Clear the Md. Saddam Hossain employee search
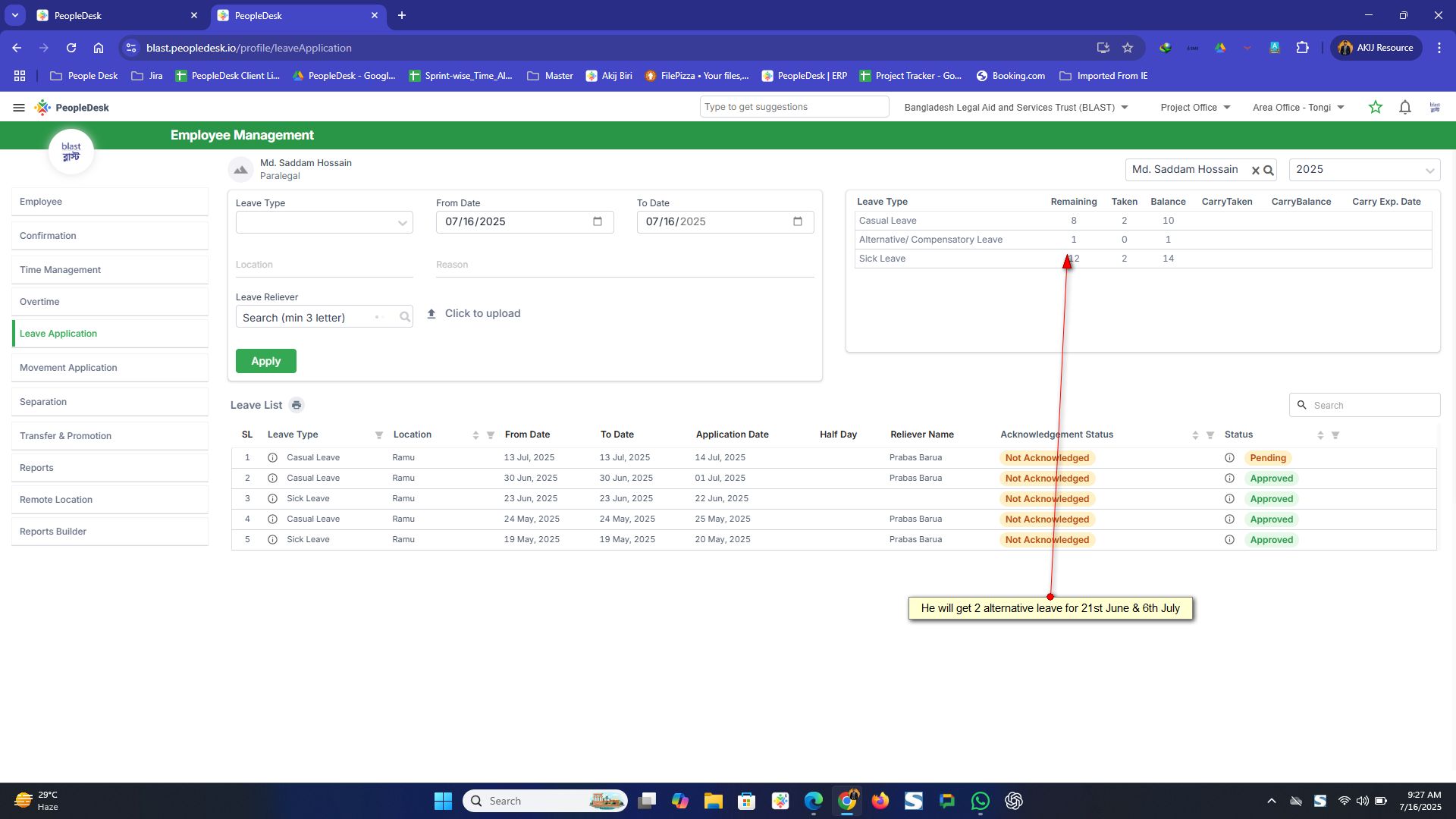The height and width of the screenshot is (819, 1456). pos(1255,171)
